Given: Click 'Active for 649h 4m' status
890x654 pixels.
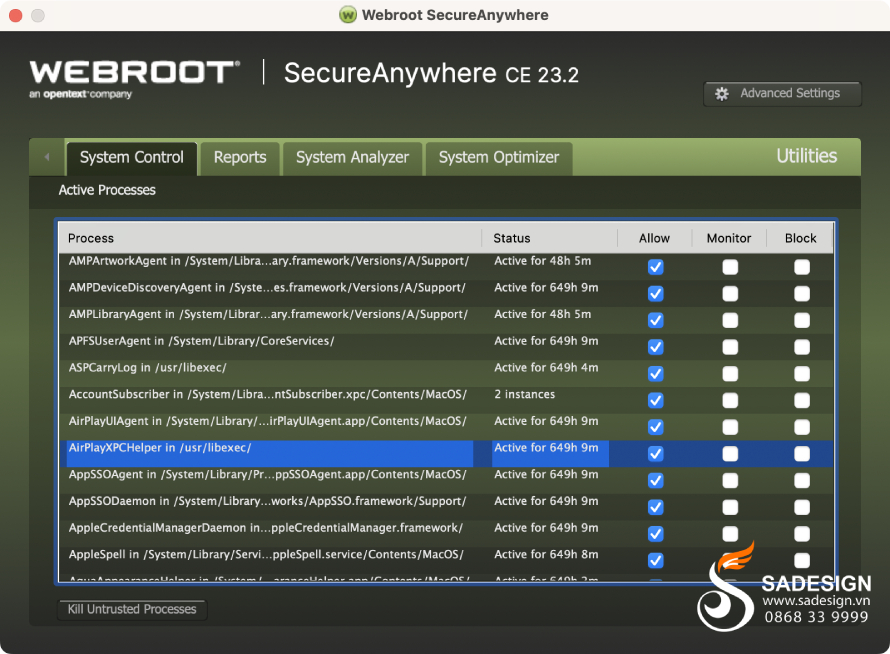Looking at the screenshot, I should (x=546, y=368).
